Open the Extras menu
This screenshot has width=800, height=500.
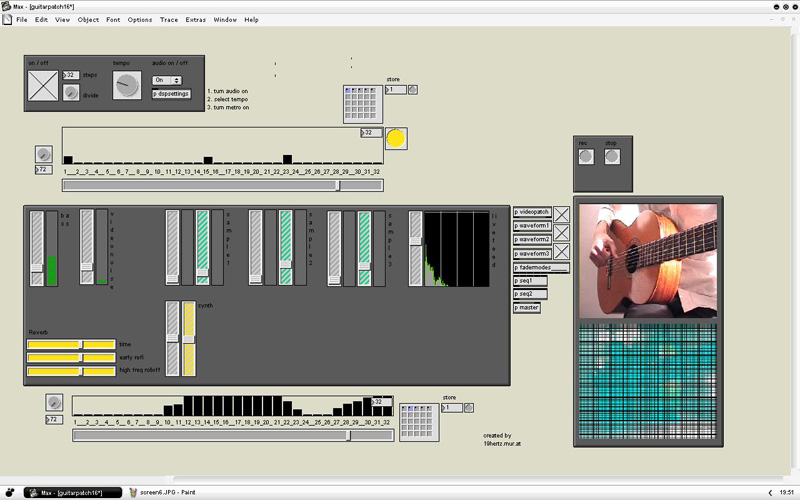tap(196, 19)
